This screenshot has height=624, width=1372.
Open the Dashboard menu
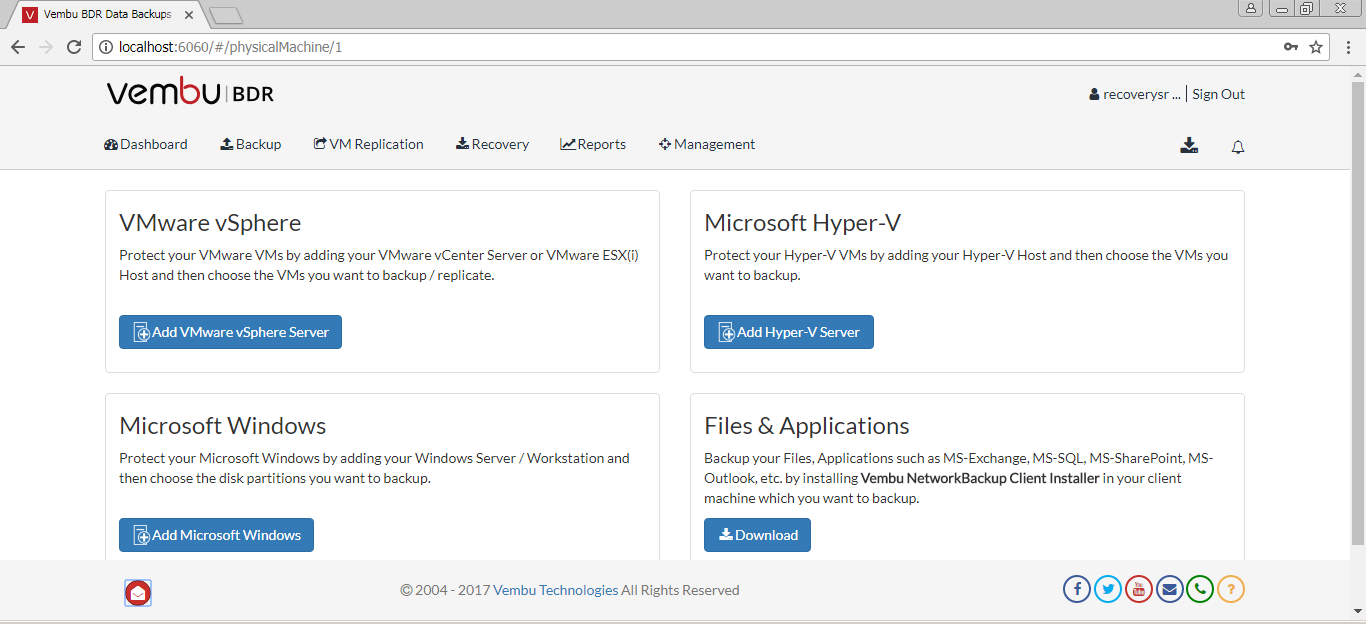point(146,144)
